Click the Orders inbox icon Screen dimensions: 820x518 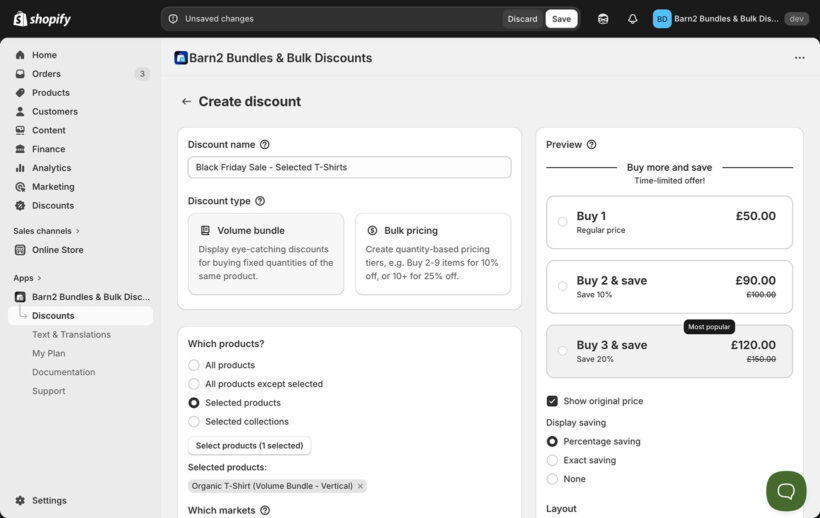click(x=20, y=74)
